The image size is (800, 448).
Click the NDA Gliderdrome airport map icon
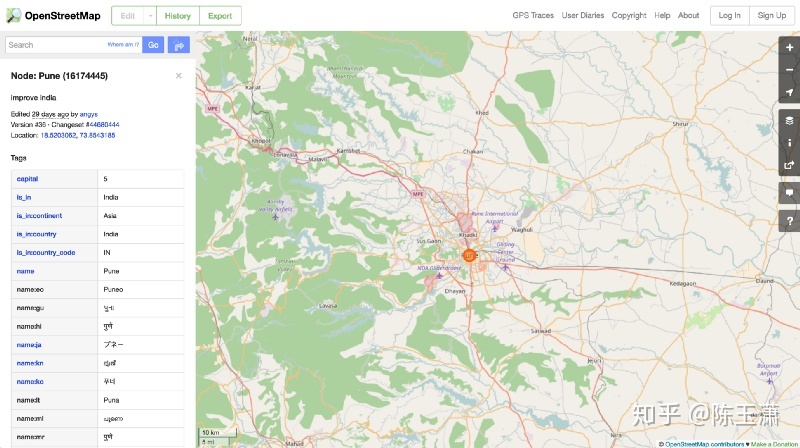coord(439,275)
